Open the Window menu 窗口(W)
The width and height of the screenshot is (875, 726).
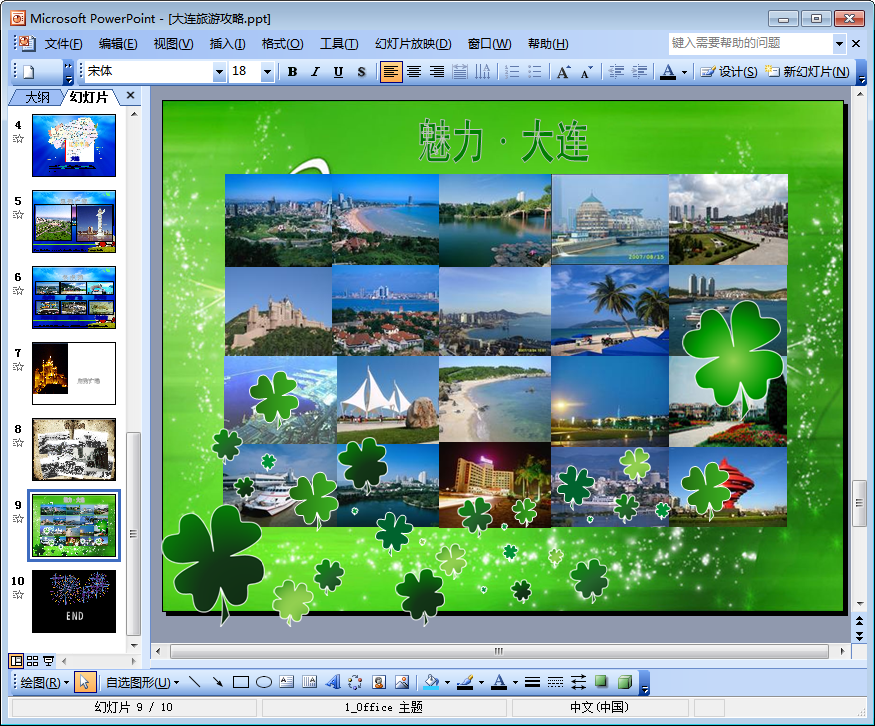click(x=489, y=44)
